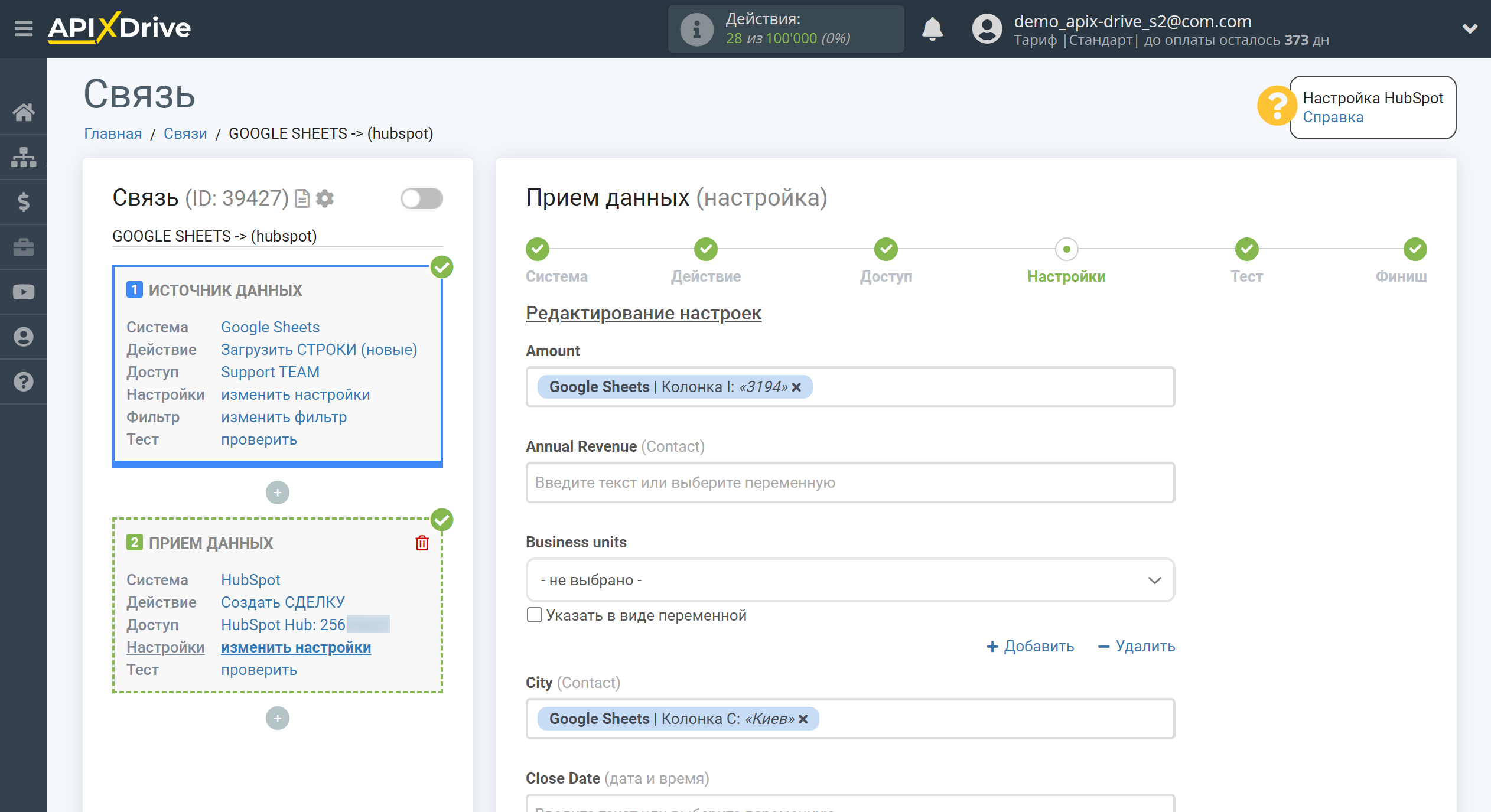Open the Google Sheets system link
Screen dimensions: 1491x812
(270, 327)
